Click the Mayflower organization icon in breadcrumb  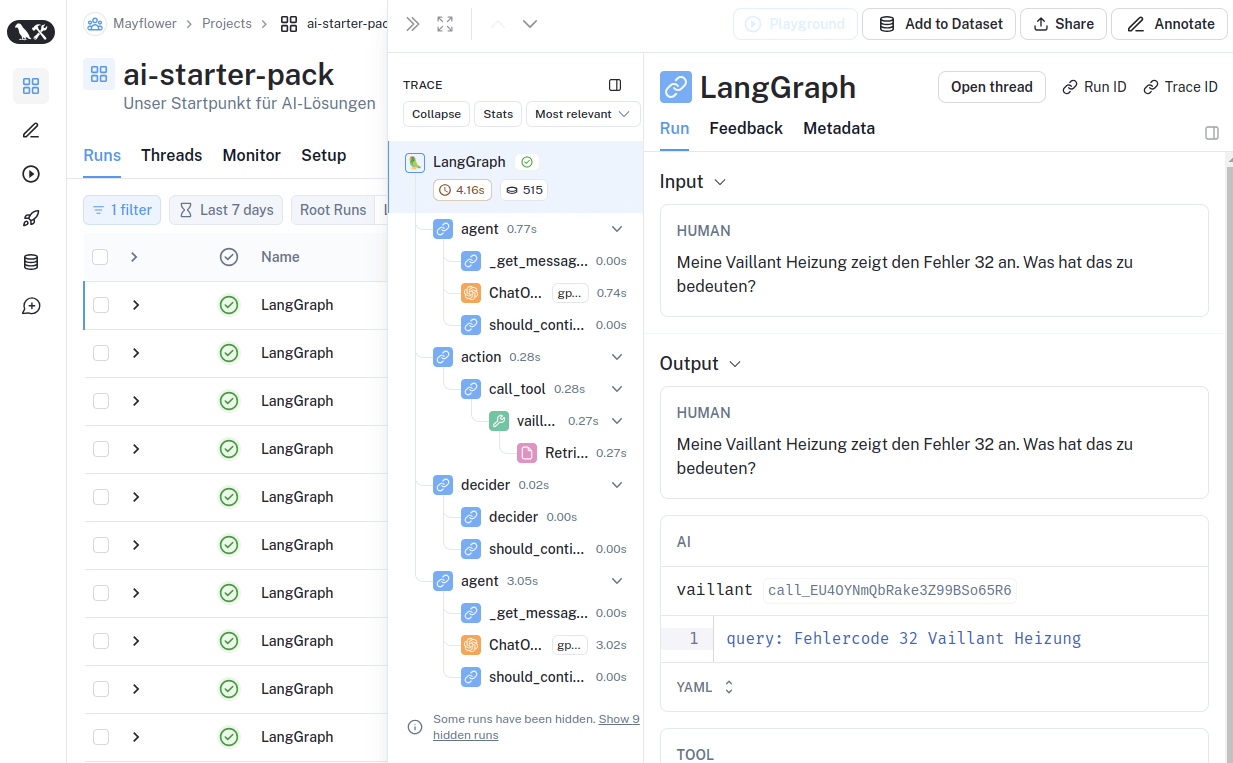(95, 23)
